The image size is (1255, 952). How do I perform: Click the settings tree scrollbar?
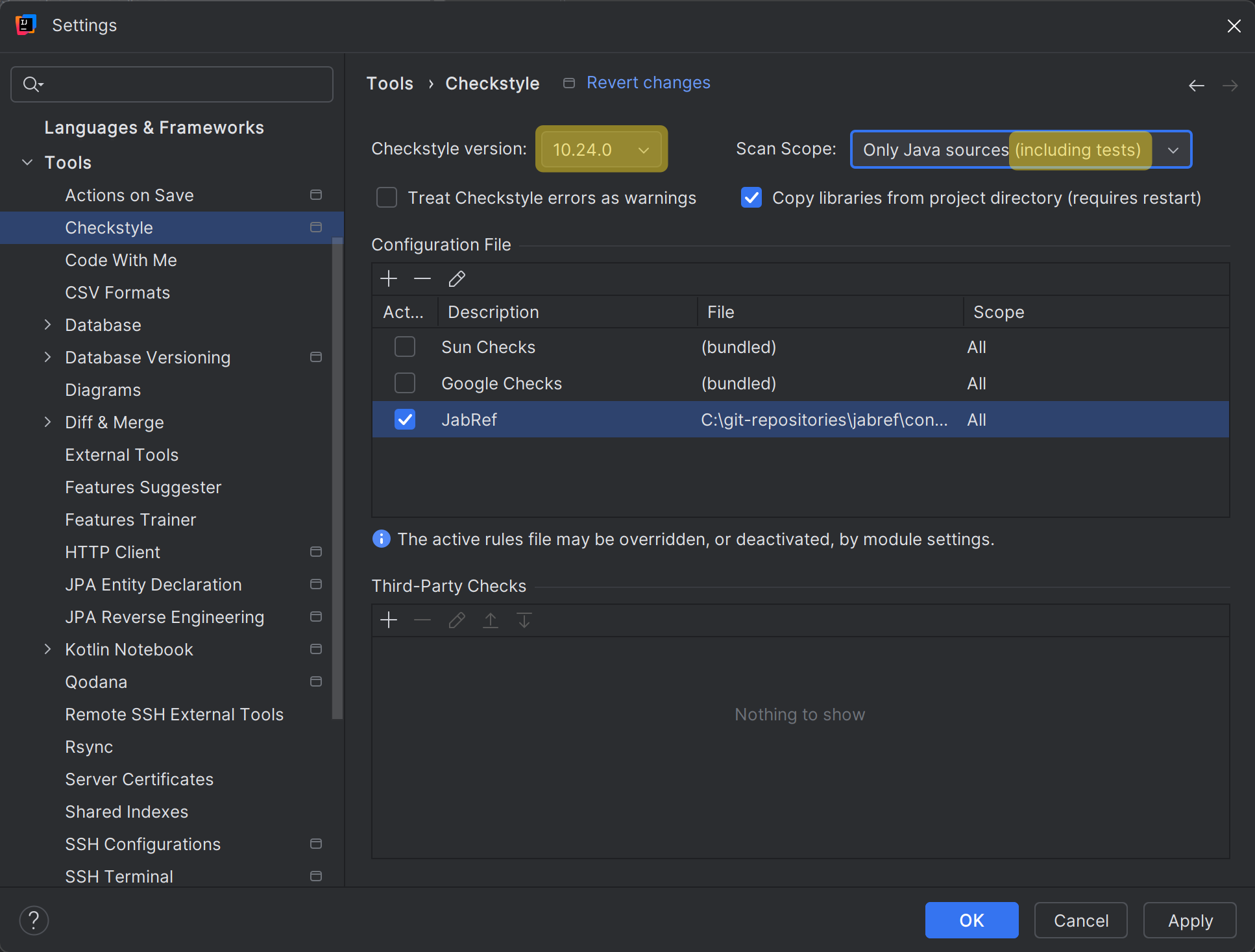(337, 478)
